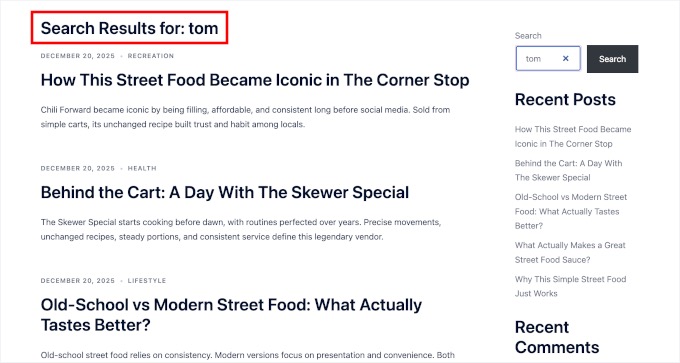Click the date above 'Behind the Cart' post
Screen dimensions: 680x363
click(78, 168)
